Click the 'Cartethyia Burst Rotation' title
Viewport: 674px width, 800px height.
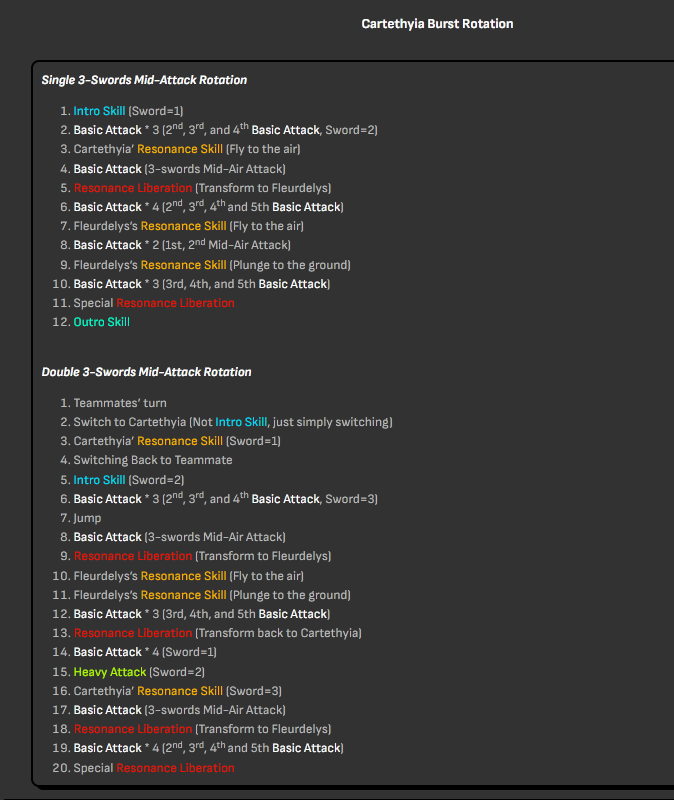pyautogui.click(x=437, y=24)
